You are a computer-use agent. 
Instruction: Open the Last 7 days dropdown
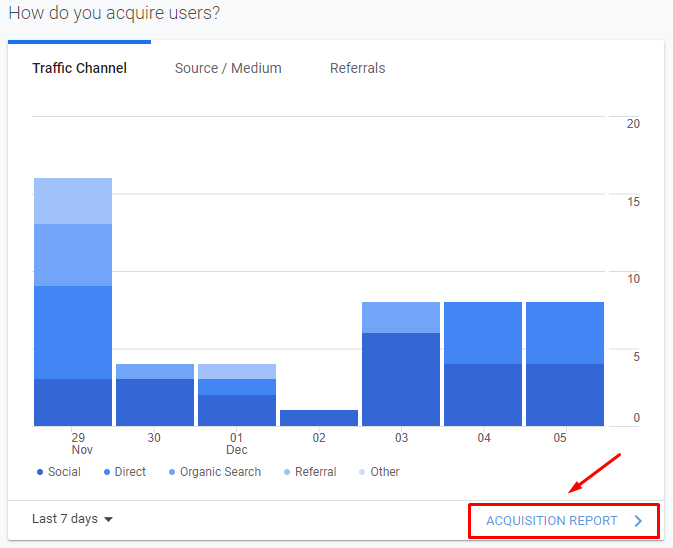pyautogui.click(x=72, y=519)
